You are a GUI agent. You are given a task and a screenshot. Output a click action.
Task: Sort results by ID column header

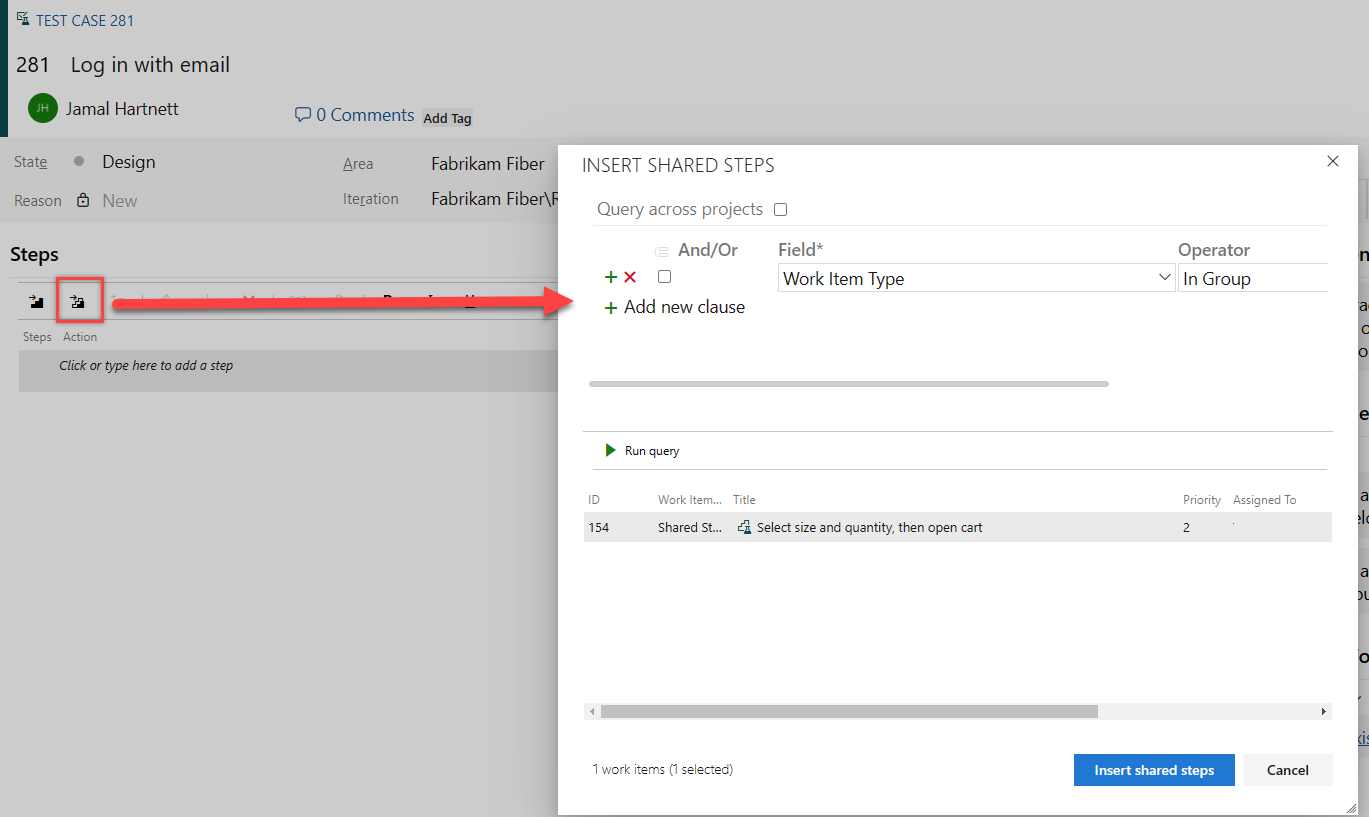(594, 500)
